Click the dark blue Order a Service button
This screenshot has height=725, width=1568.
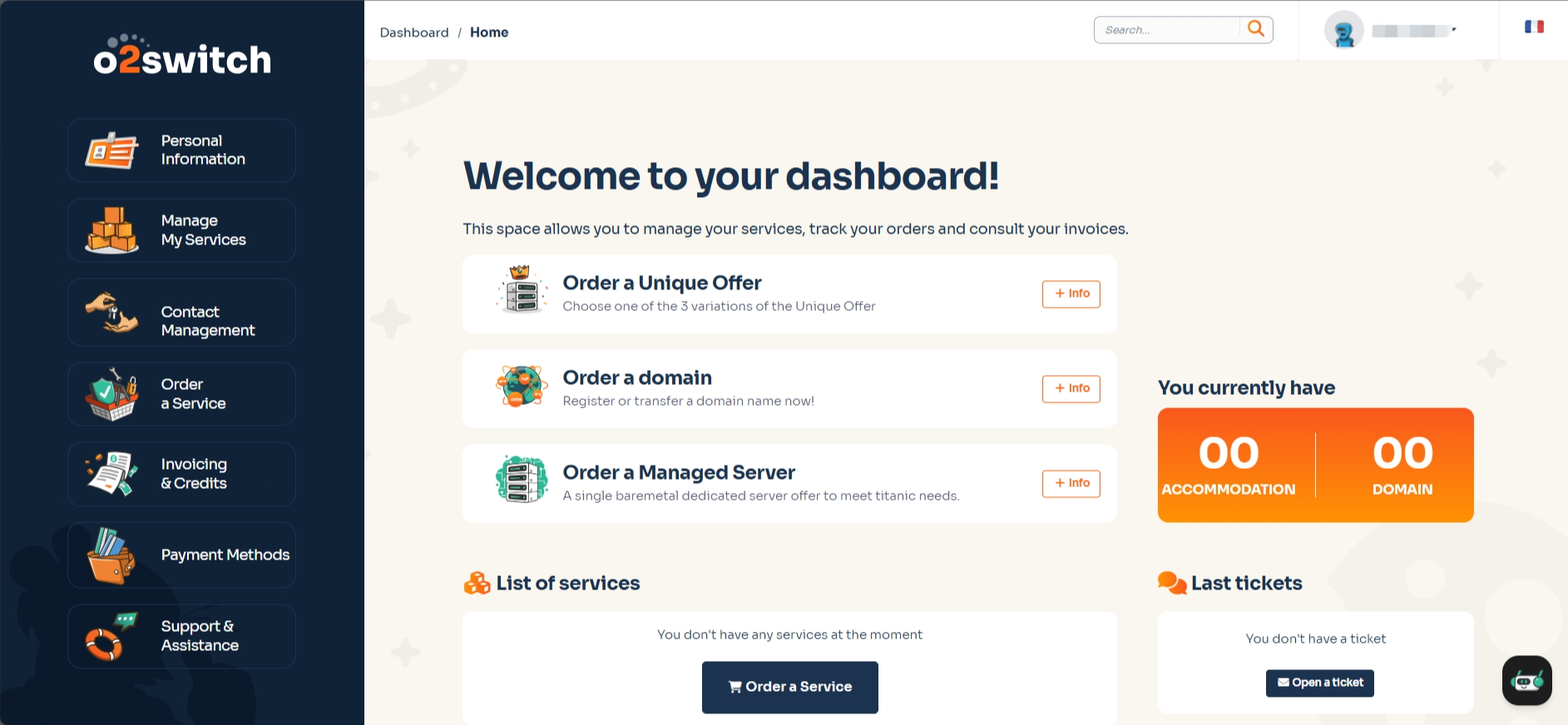click(x=790, y=687)
